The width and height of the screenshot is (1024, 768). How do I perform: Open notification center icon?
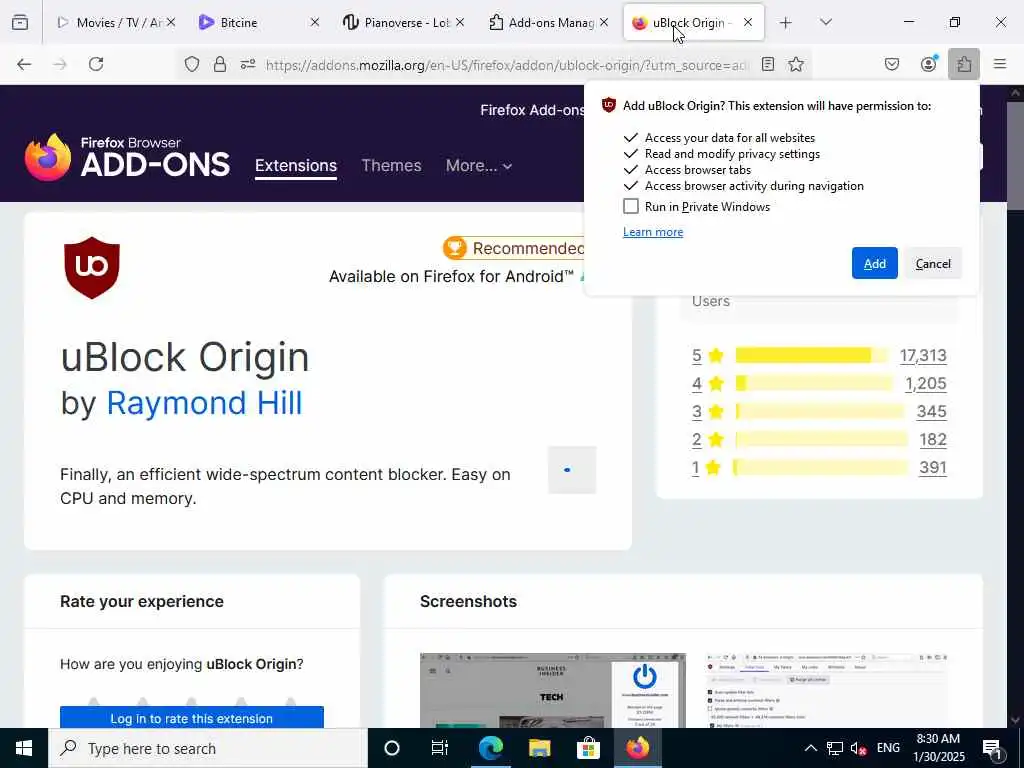click(x=992, y=748)
